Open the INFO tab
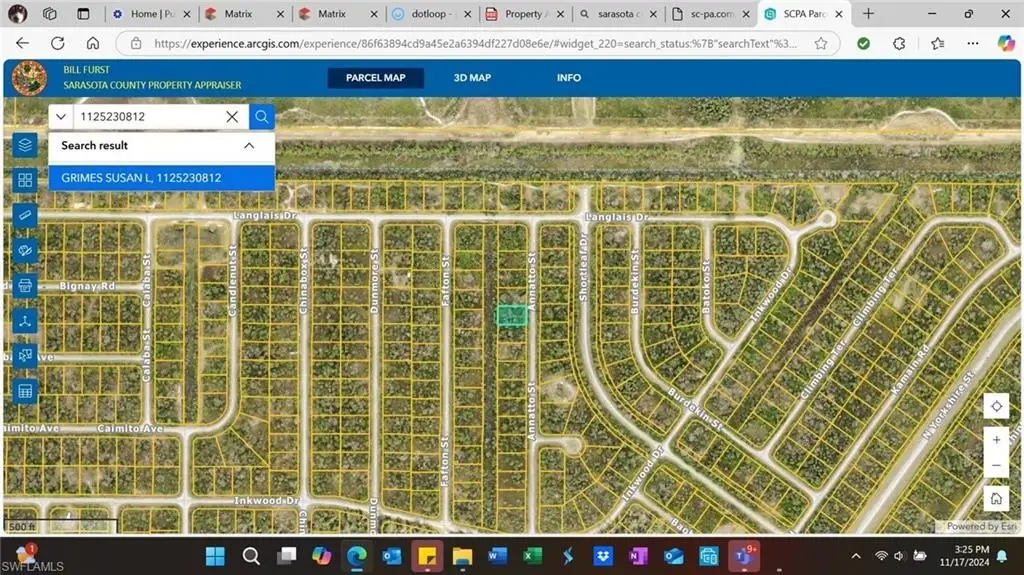Viewport: 1024px width, 575px height. click(569, 78)
